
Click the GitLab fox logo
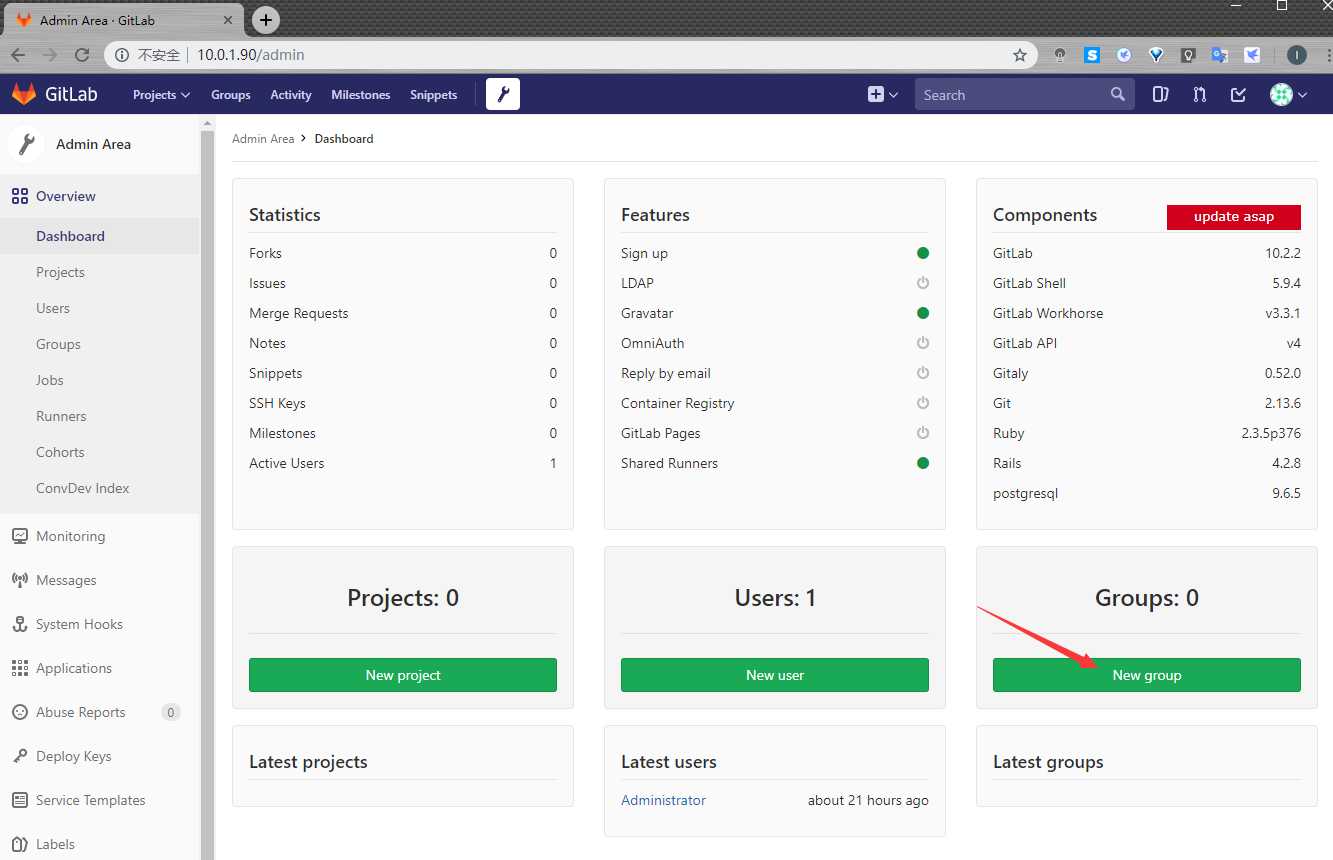pyautogui.click(x=24, y=95)
